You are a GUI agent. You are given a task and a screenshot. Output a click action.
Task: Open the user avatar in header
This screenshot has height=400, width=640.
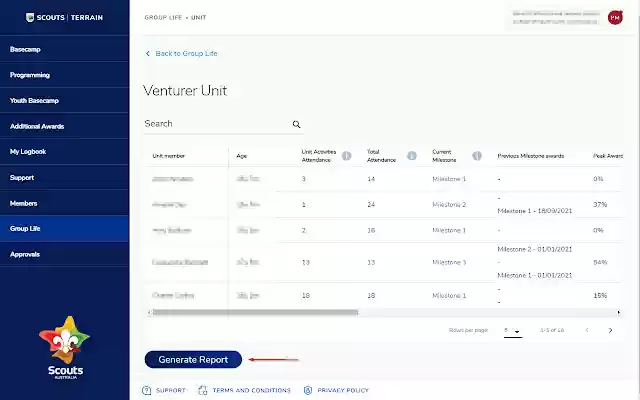(x=615, y=18)
